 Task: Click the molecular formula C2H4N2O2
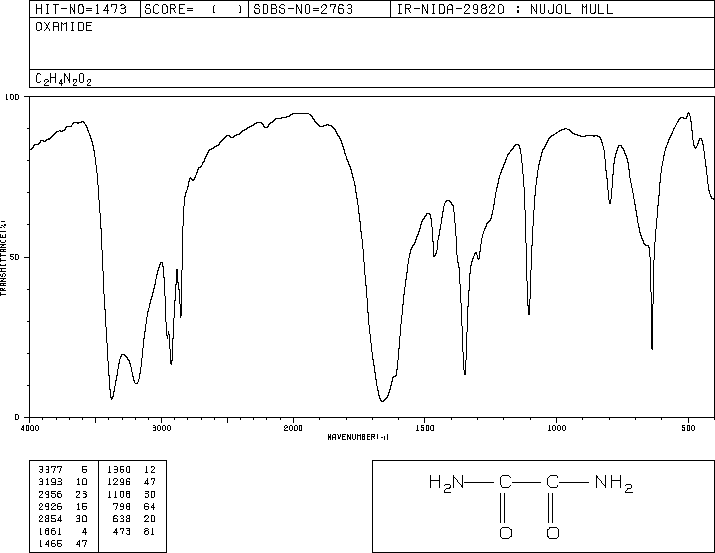click(x=63, y=80)
